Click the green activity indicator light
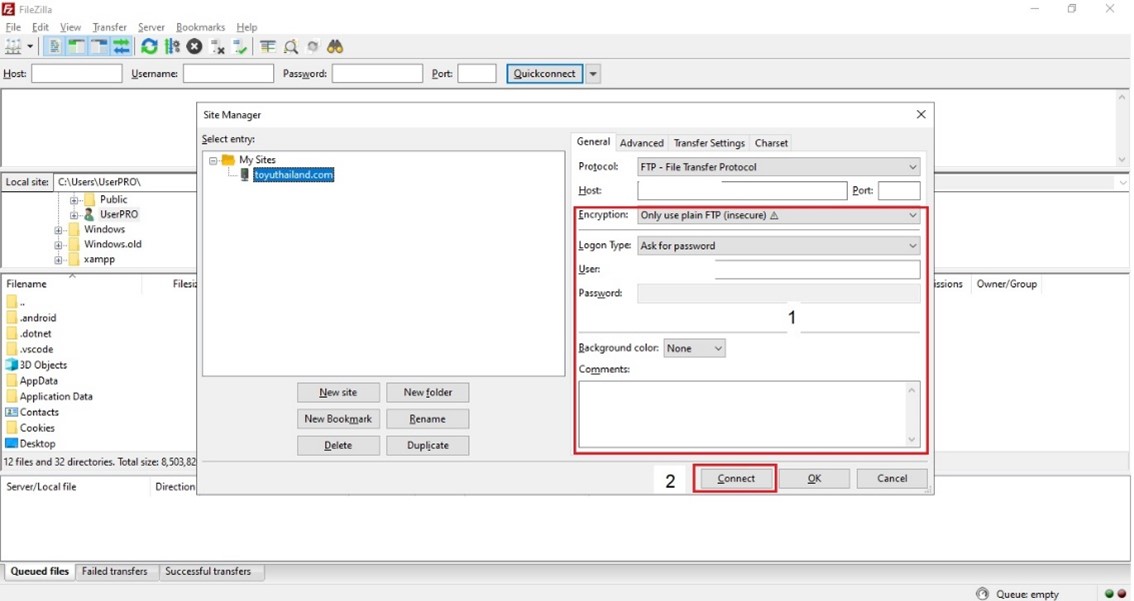1134x601 pixels. click(1109, 594)
